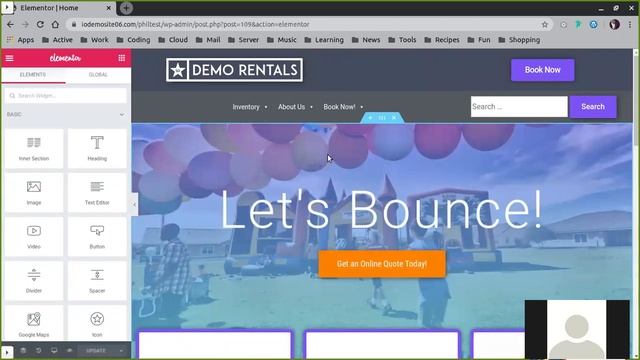The width and height of the screenshot is (640, 360).
Task: Select the Heading widget
Action: (97, 149)
